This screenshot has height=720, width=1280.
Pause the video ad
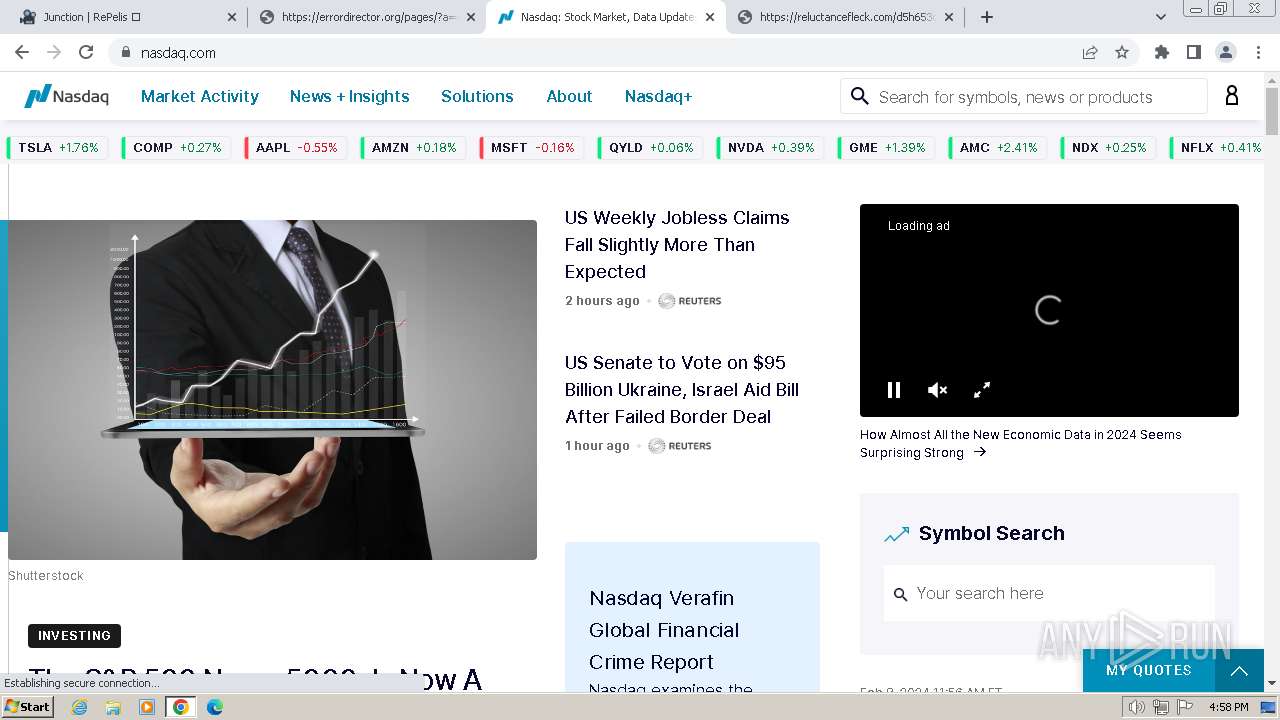tap(894, 390)
